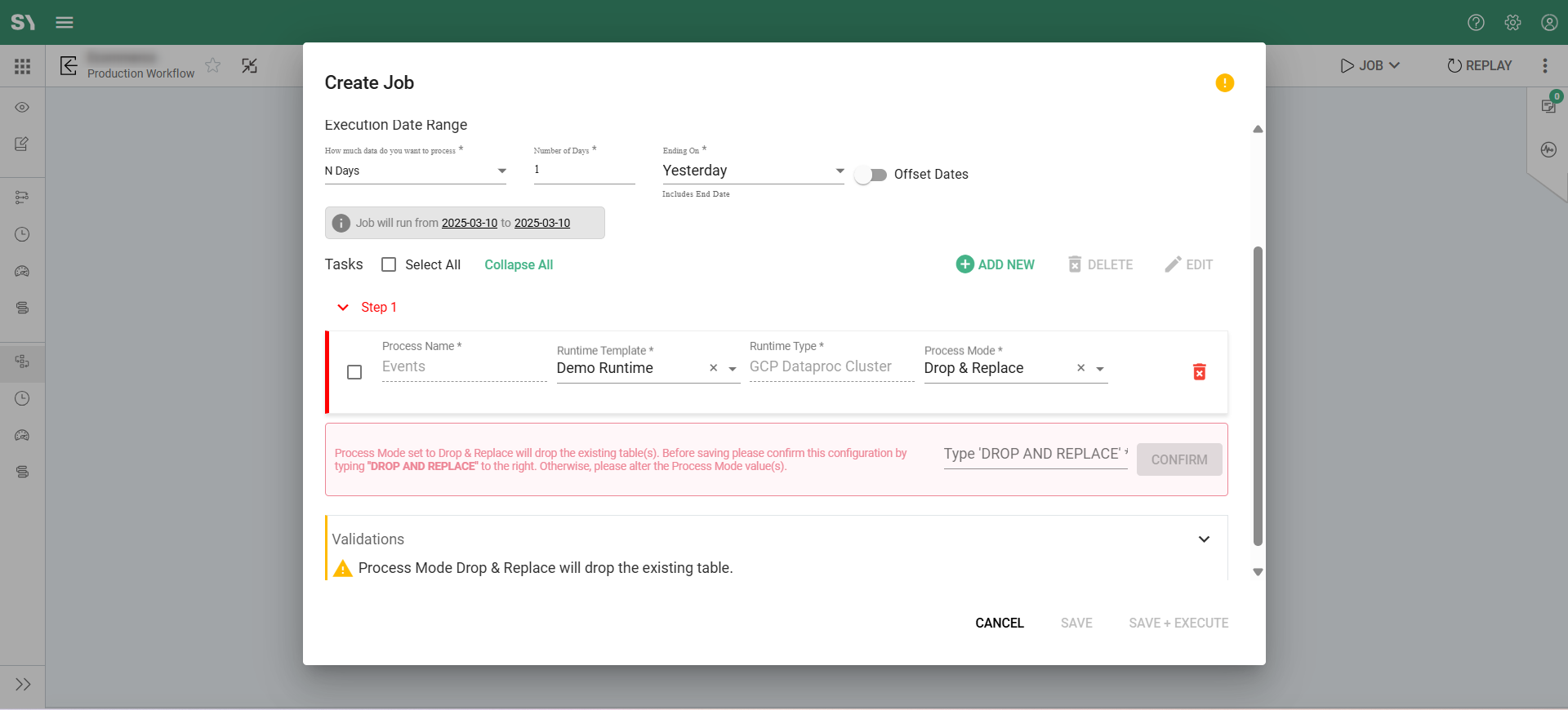Open the three-dot more options menu
This screenshot has height=710, width=1568.
(1544, 65)
